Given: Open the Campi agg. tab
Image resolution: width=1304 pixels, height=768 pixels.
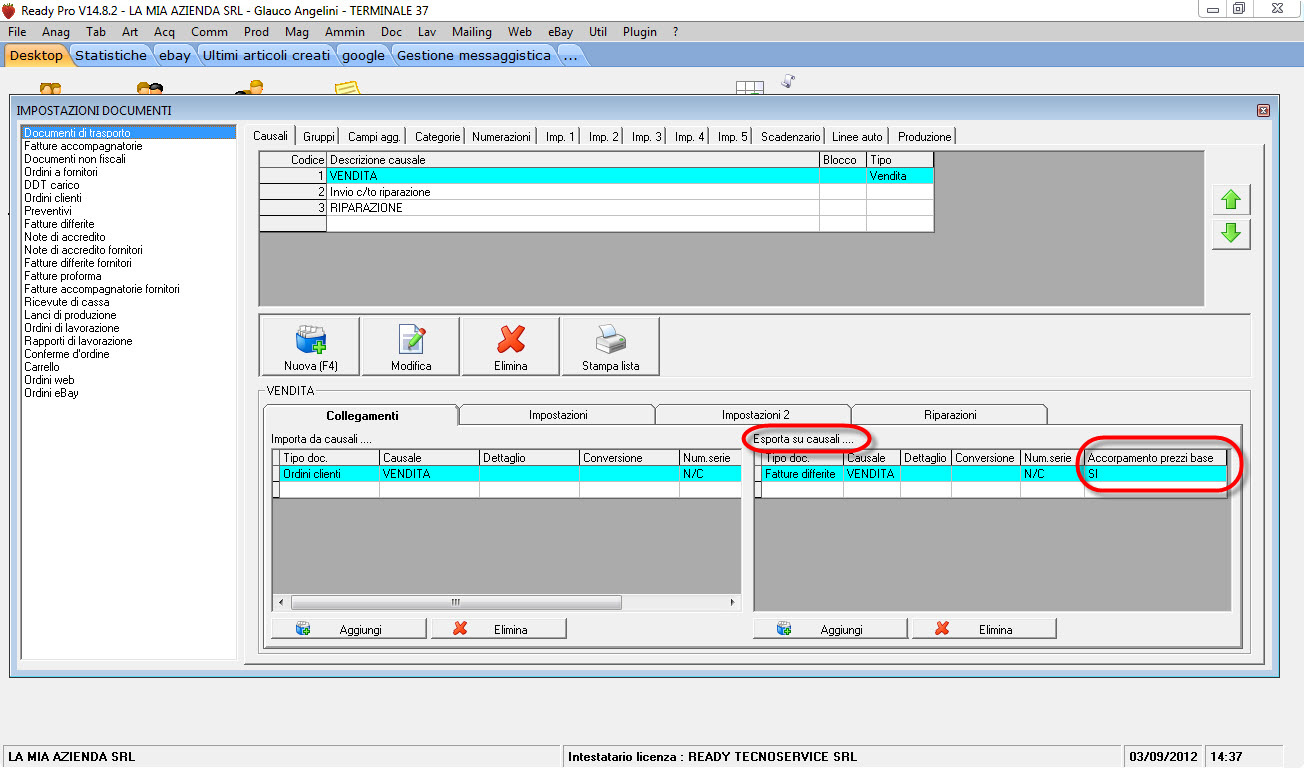Looking at the screenshot, I should [x=375, y=136].
